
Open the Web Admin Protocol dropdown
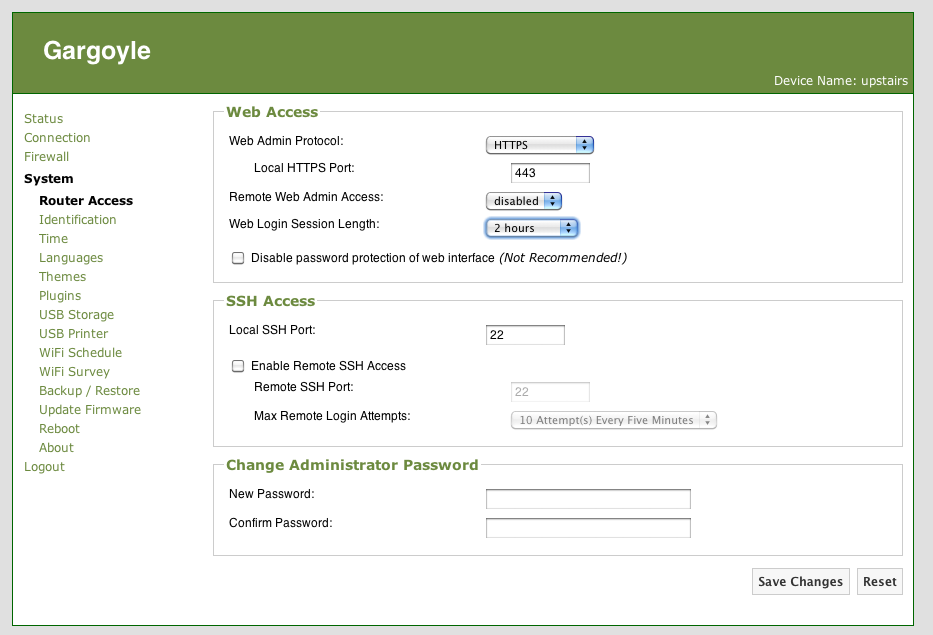pos(539,145)
